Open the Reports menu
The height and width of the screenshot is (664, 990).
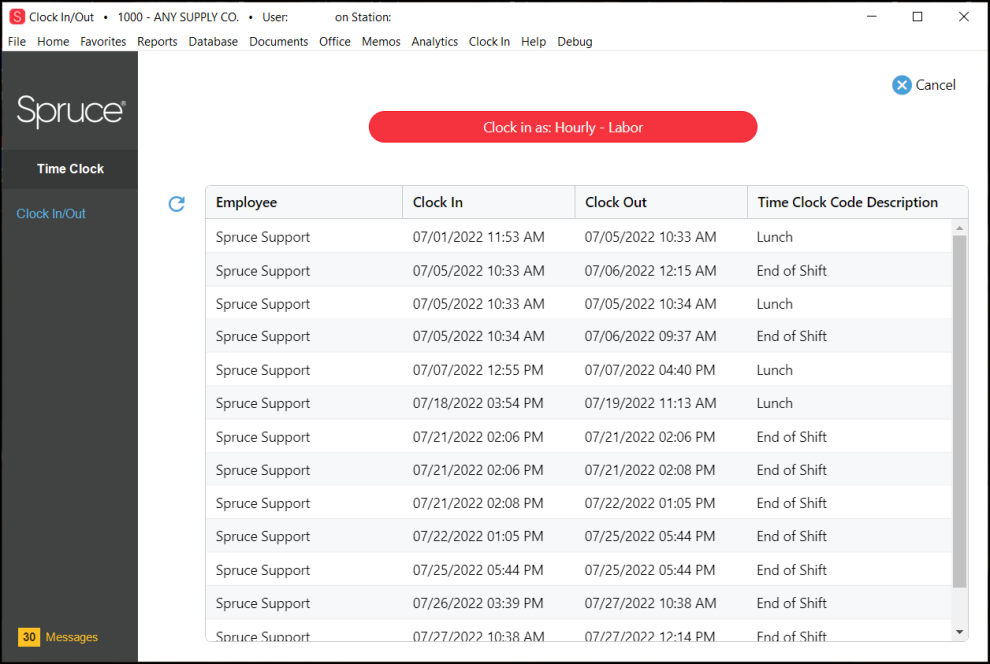click(157, 42)
